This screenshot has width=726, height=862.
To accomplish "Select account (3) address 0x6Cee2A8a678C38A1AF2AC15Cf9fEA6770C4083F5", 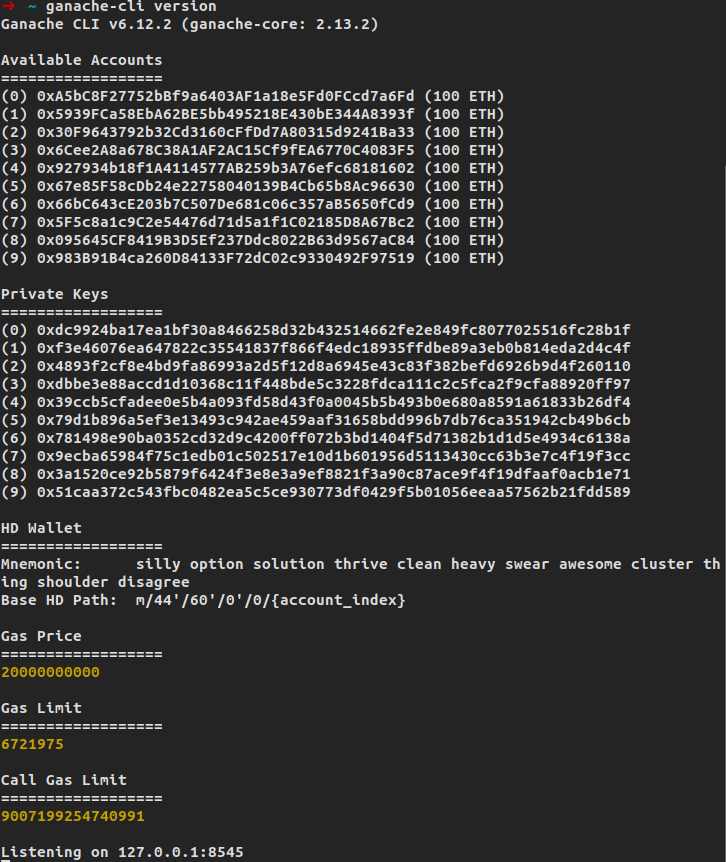I will pyautogui.click(x=225, y=150).
